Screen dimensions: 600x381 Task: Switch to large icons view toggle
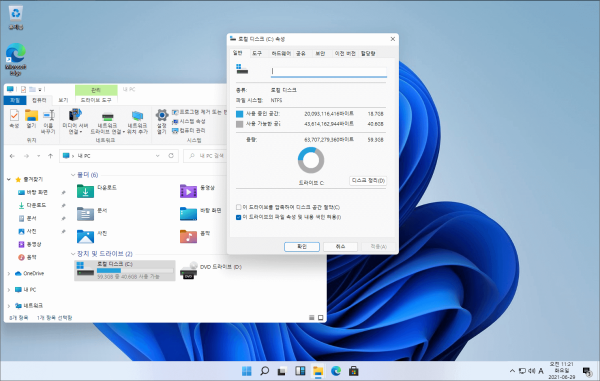point(321,318)
